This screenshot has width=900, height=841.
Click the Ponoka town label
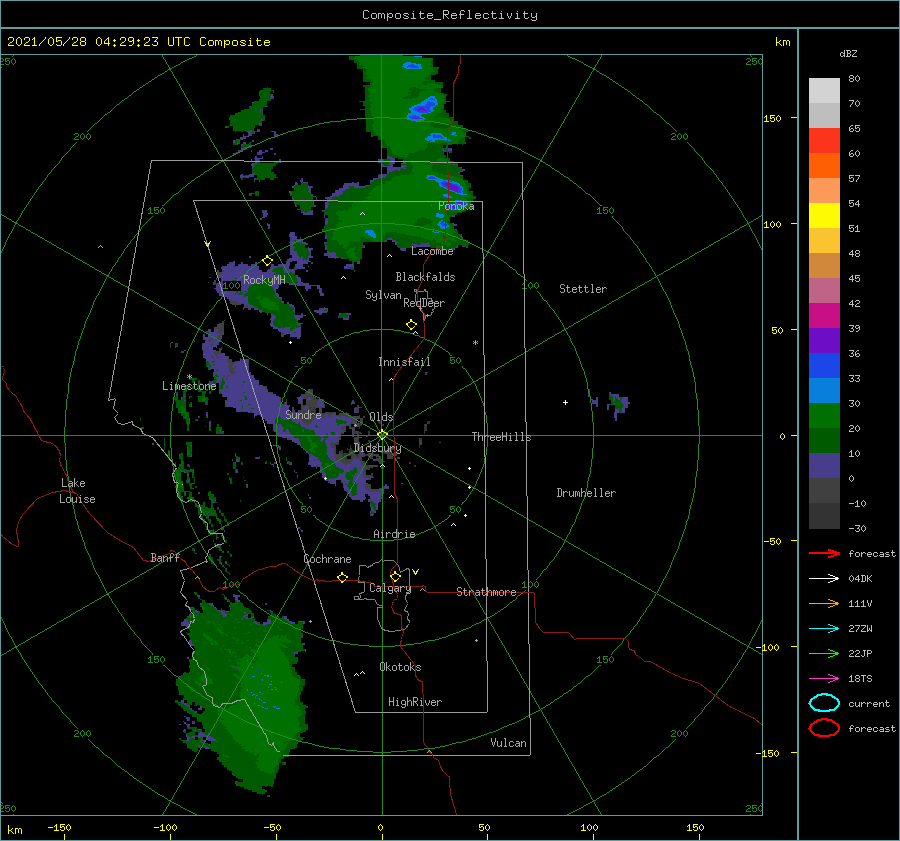[456, 206]
